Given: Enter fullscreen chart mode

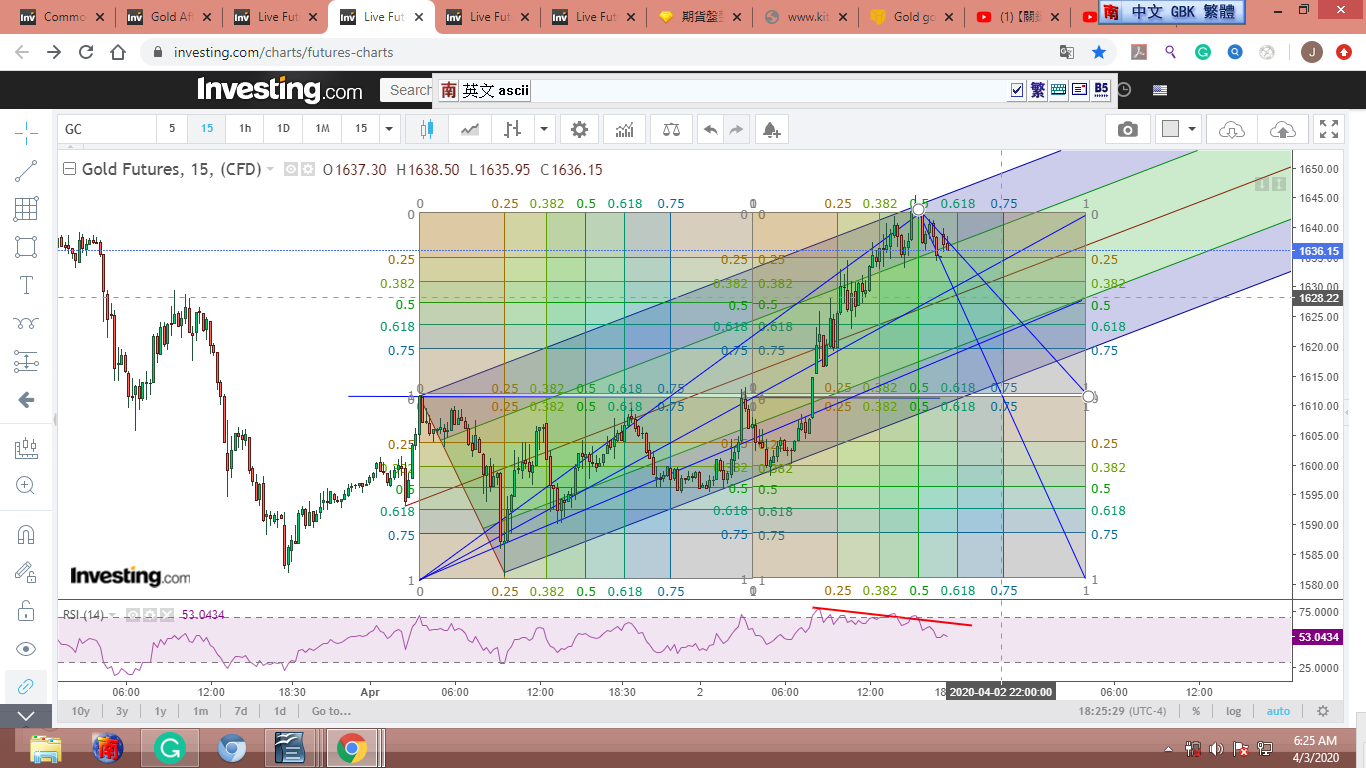Looking at the screenshot, I should tap(1329, 129).
